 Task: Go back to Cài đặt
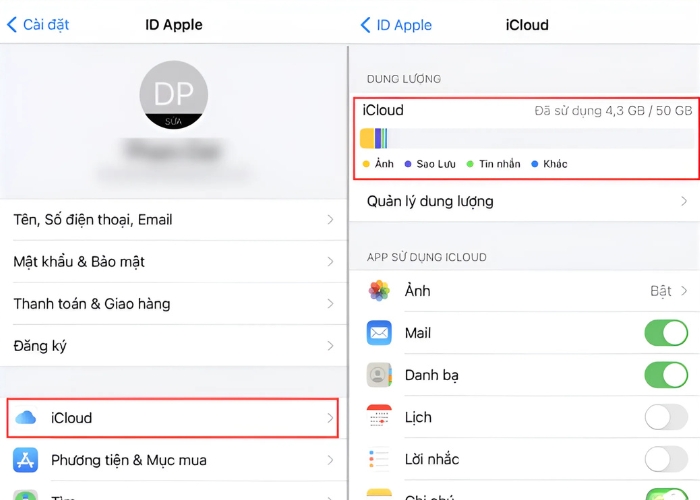(38, 24)
